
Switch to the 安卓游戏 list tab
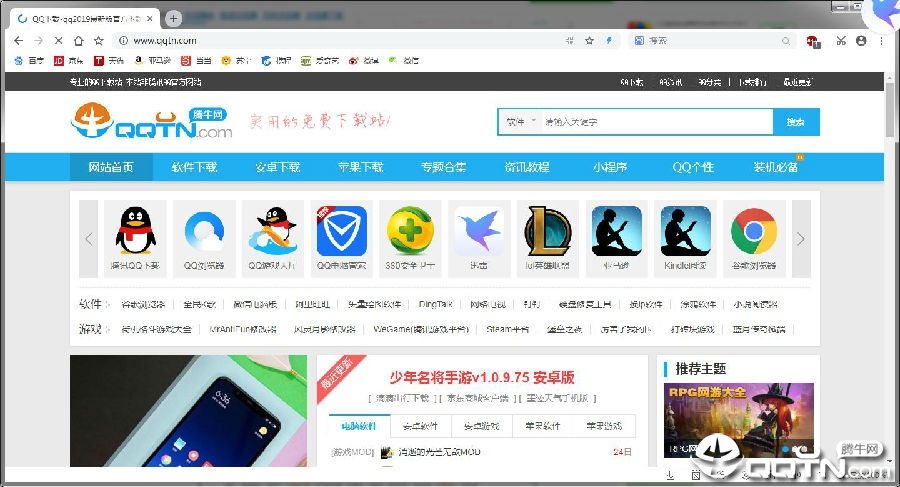click(482, 426)
